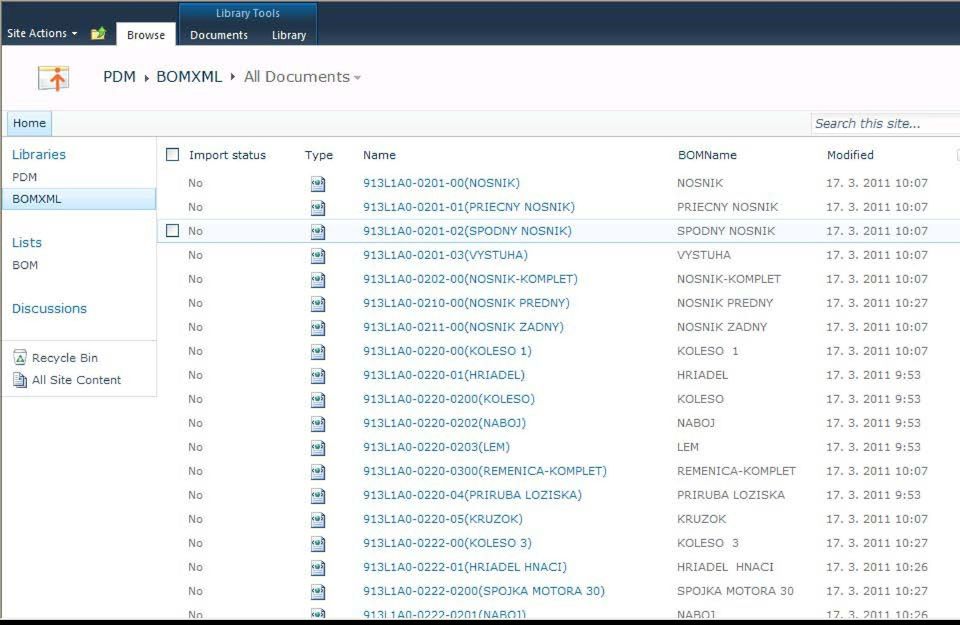Viewport: 960px width, 625px height.
Task: Open document 913L1A0-0201-01(PRIECNY NOSNIK)
Action: click(469, 207)
